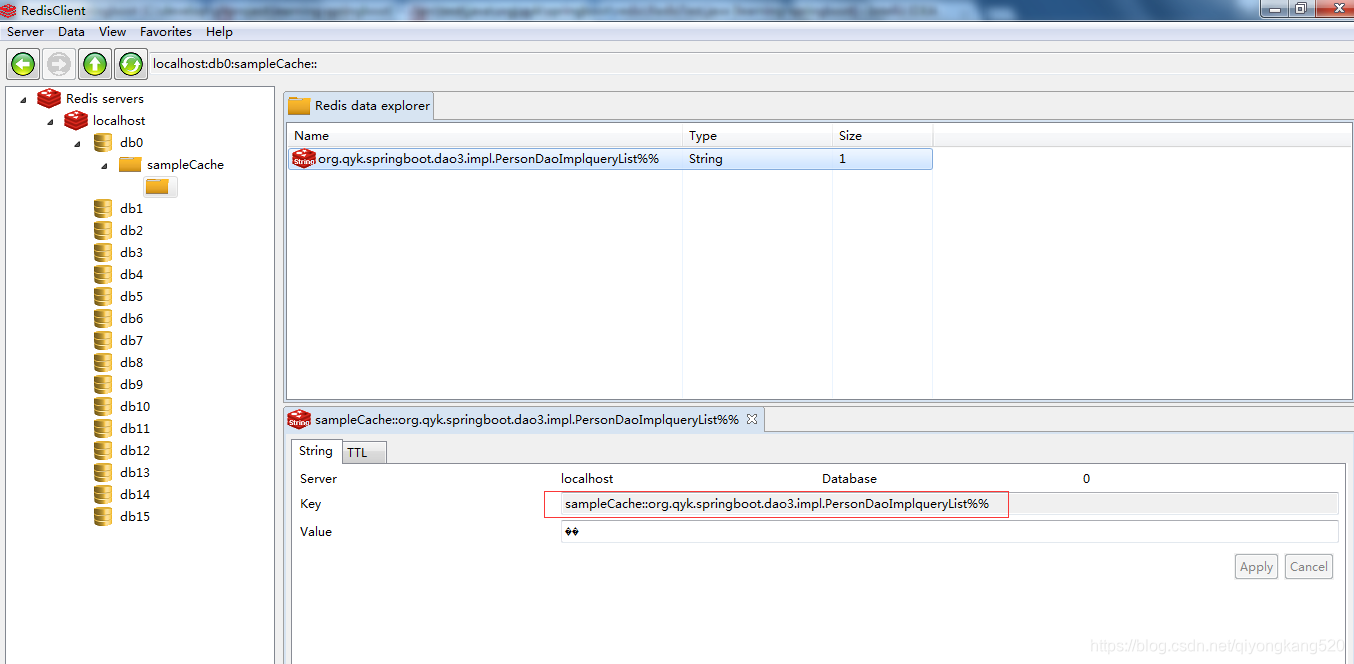This screenshot has width=1354, height=664.
Task: Sort by the Name column header
Action: 484,135
